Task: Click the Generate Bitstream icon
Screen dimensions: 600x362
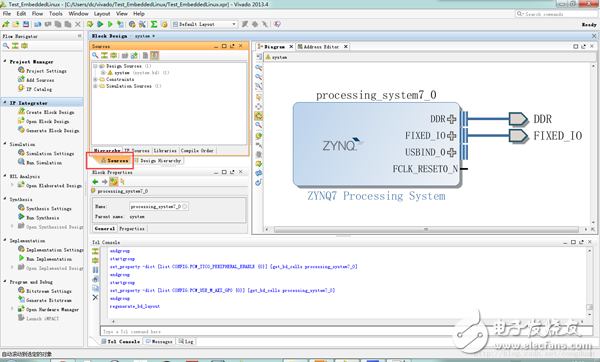Action: pos(21,300)
